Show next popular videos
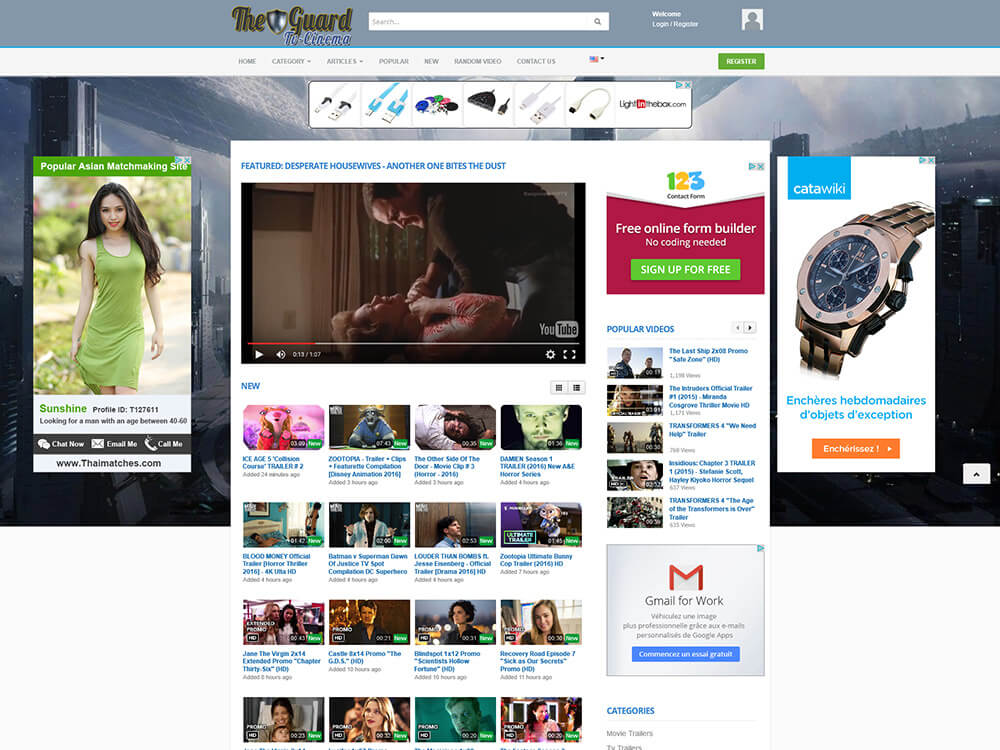This screenshot has width=1000, height=750. [x=750, y=328]
